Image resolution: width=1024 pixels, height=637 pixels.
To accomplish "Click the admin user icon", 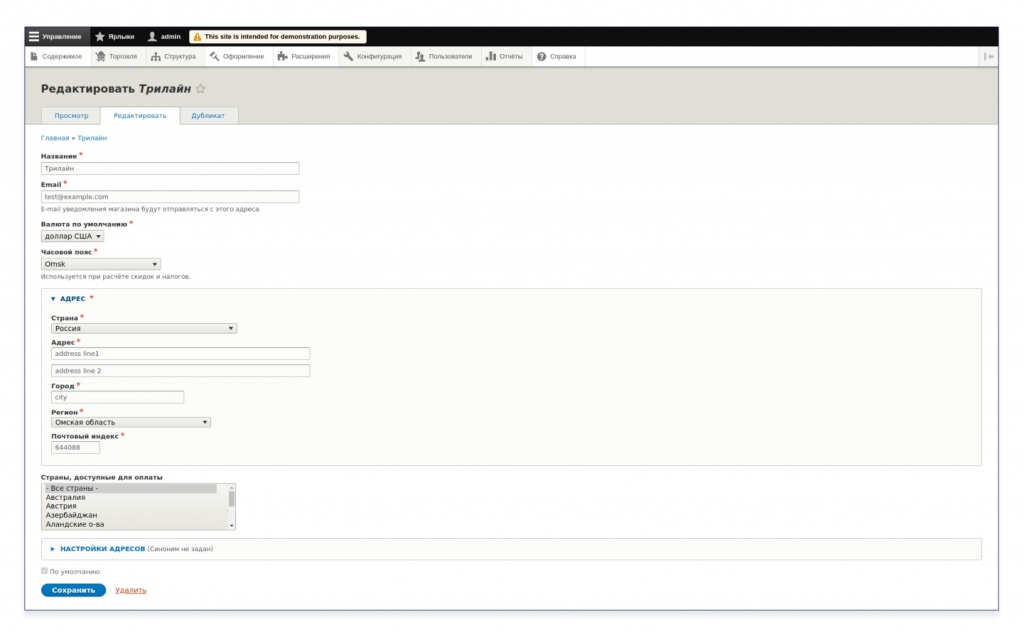I will [x=152, y=37].
